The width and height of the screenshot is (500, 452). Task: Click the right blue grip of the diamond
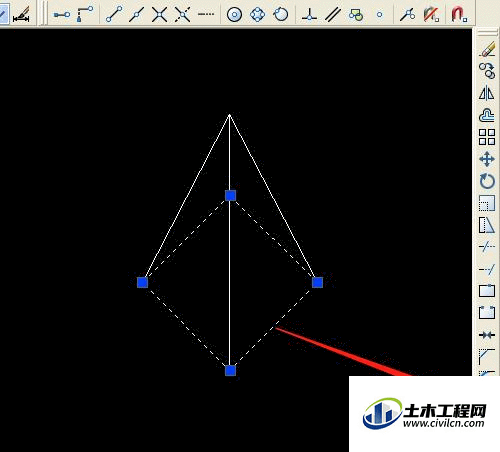click(x=317, y=282)
